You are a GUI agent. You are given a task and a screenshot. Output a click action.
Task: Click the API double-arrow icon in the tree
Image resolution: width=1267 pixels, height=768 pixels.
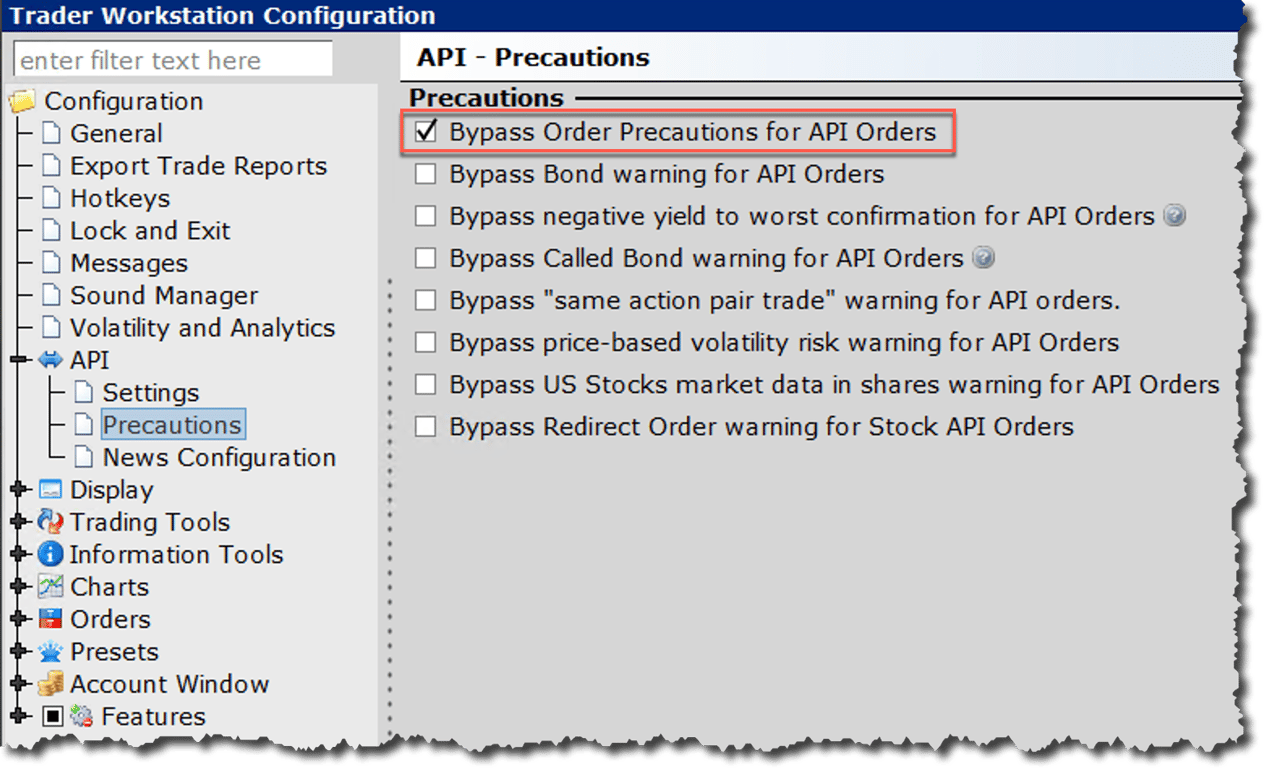coord(49,359)
